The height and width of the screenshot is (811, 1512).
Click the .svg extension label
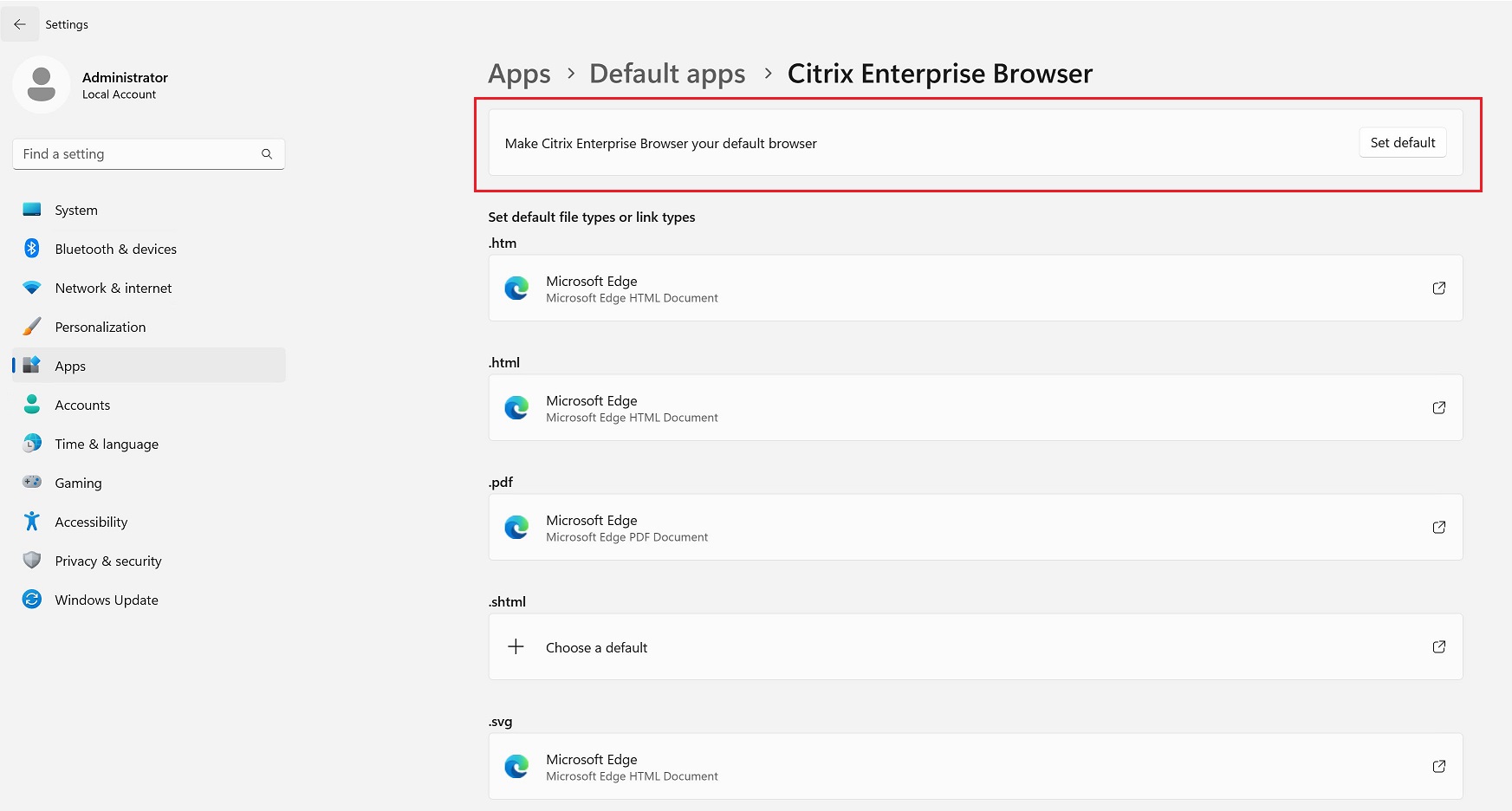coord(501,722)
